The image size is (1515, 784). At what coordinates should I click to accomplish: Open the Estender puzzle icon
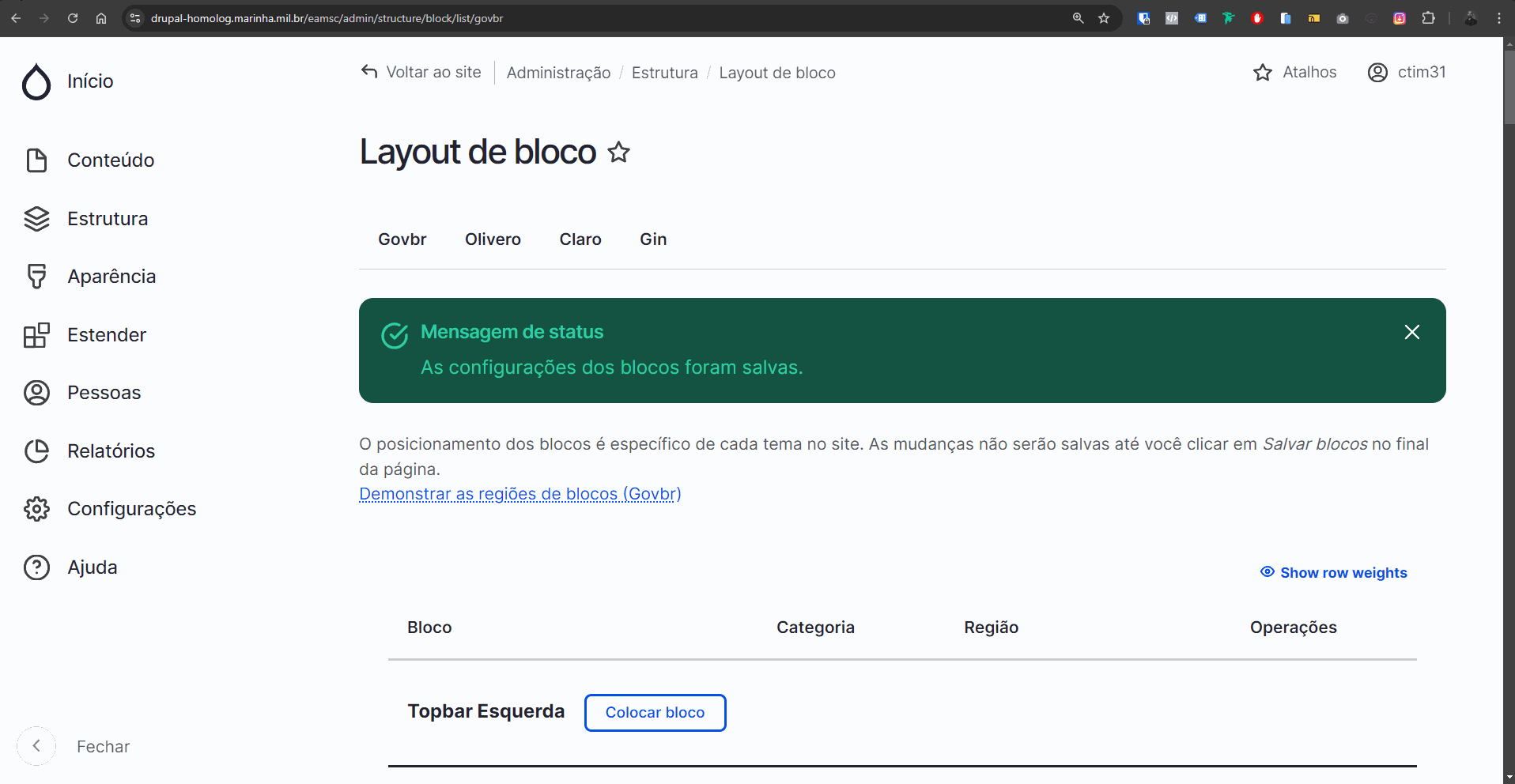(x=36, y=334)
